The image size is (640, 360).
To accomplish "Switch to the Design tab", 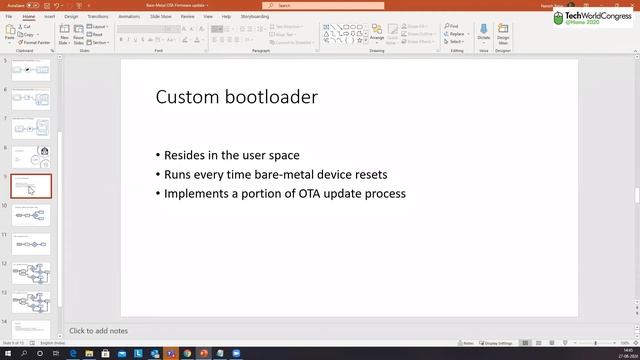I will tap(71, 16).
